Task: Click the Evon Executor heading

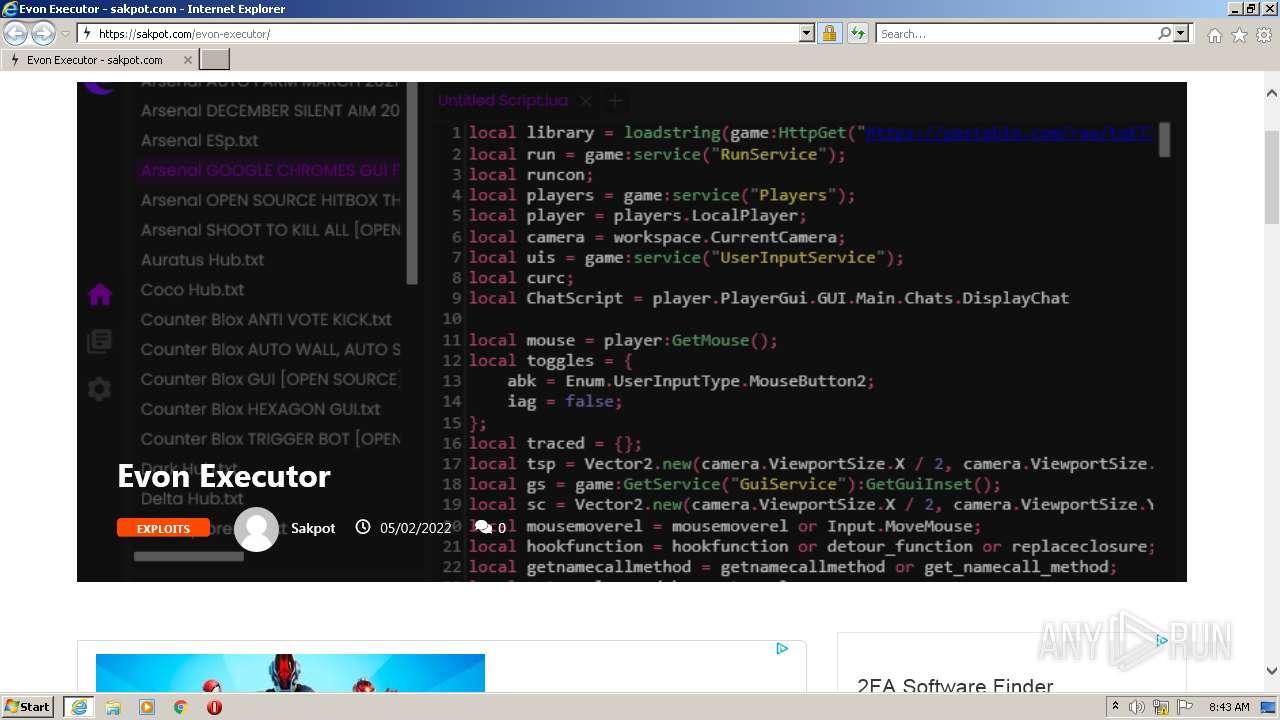Action: [x=223, y=476]
